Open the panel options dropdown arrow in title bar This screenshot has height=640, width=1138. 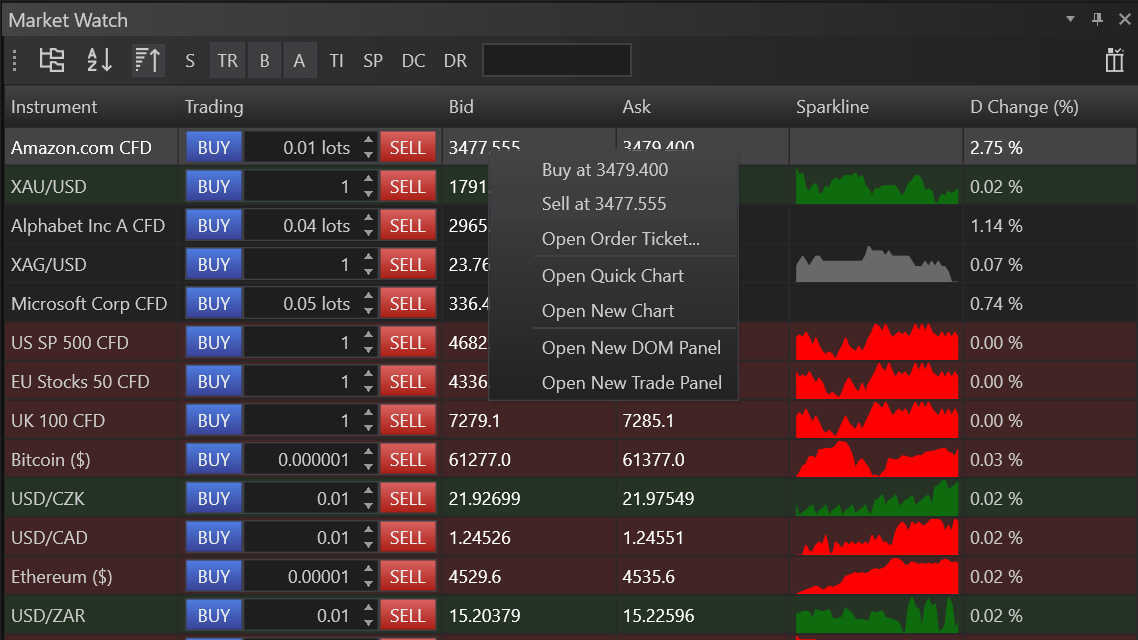pos(1070,19)
